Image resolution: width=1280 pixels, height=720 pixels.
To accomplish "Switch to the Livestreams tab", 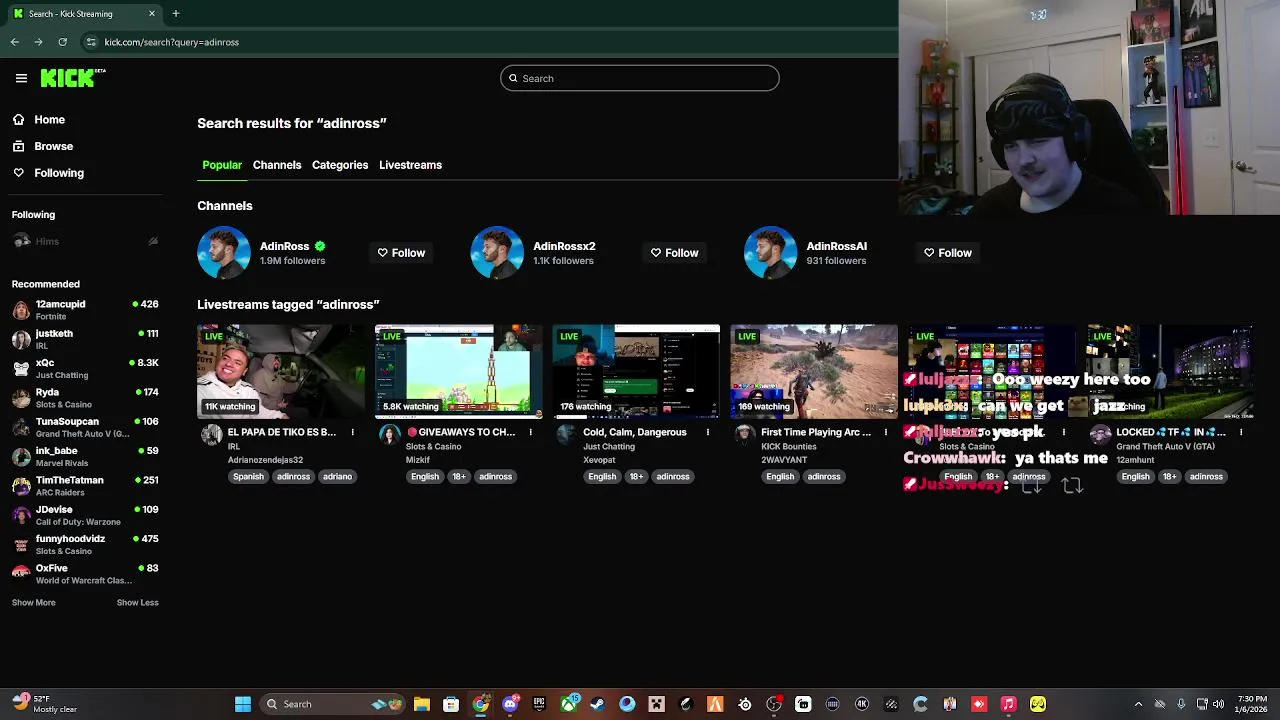I will coord(410,165).
